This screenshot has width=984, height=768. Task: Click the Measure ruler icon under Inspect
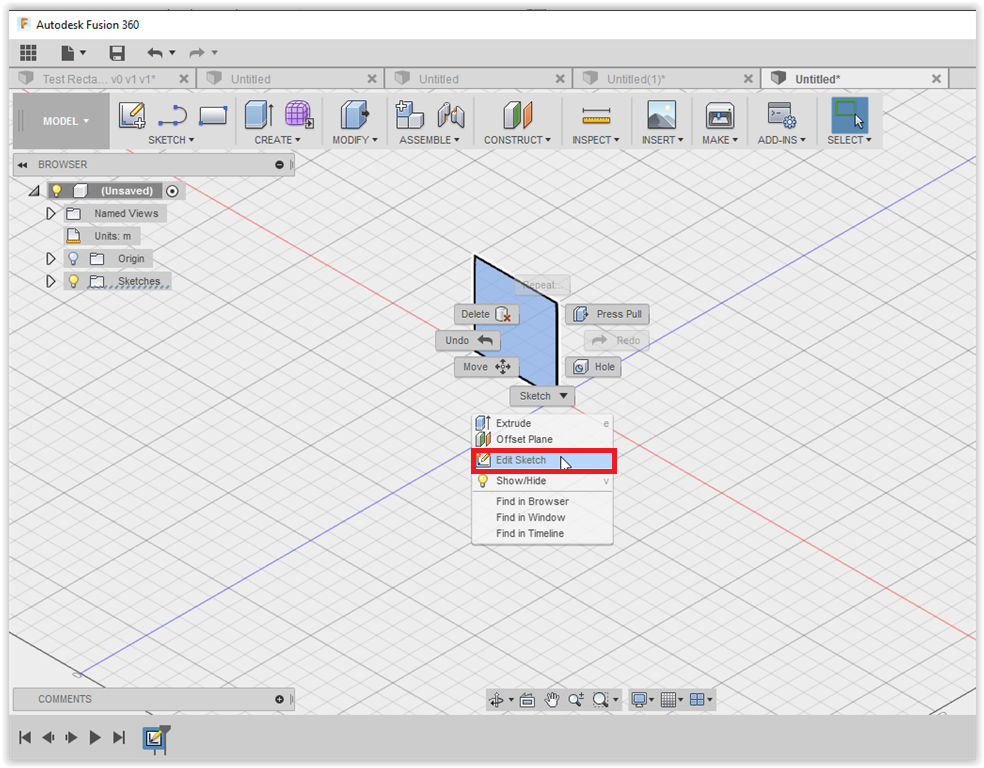(x=595, y=115)
